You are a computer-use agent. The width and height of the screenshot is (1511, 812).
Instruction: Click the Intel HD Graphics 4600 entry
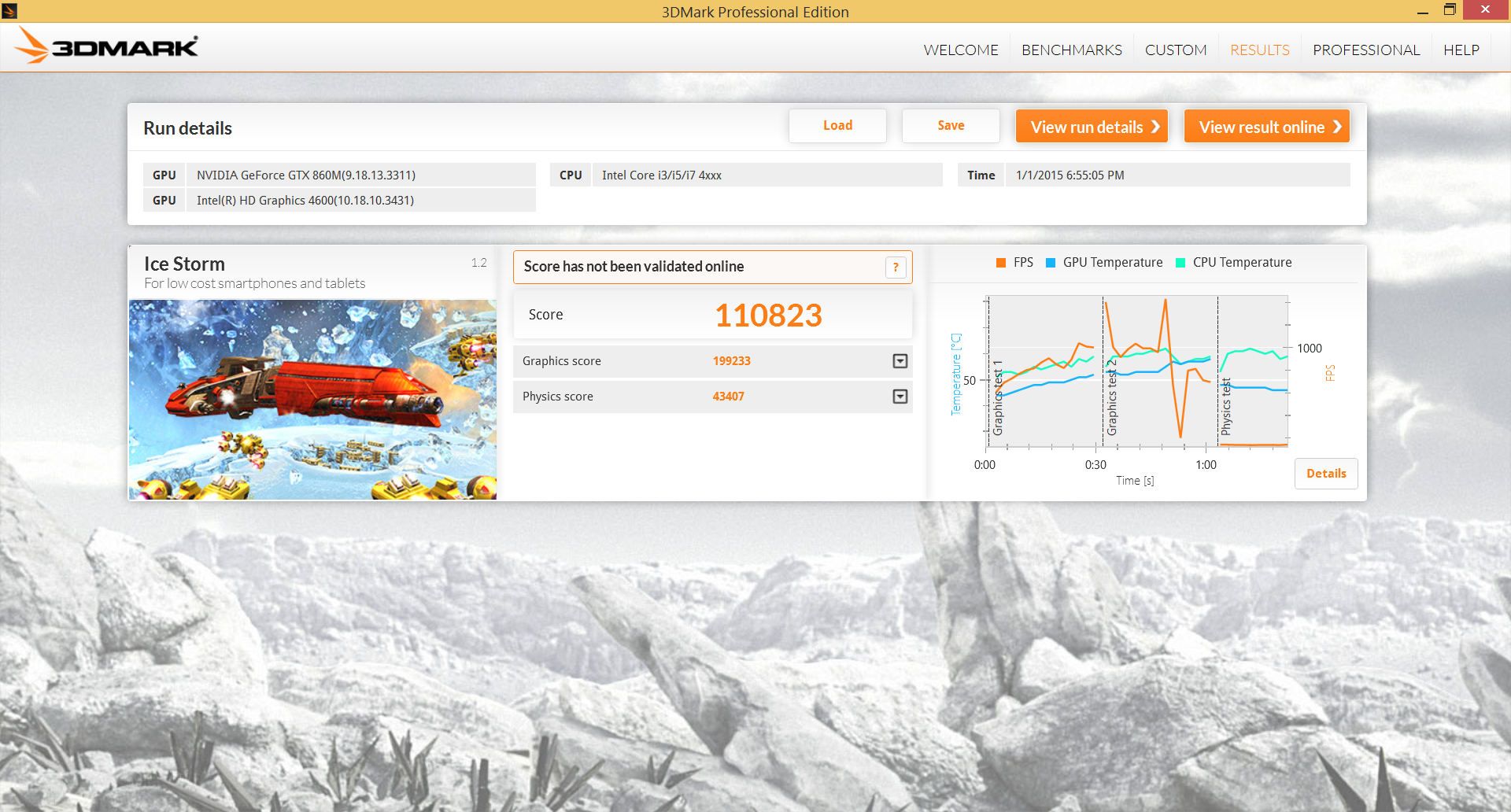[x=361, y=200]
